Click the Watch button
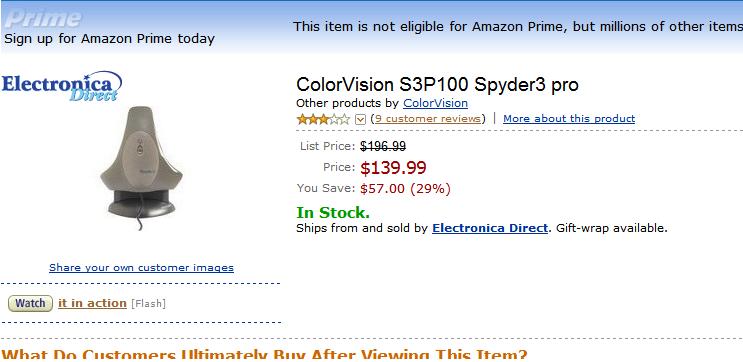 click(x=30, y=303)
